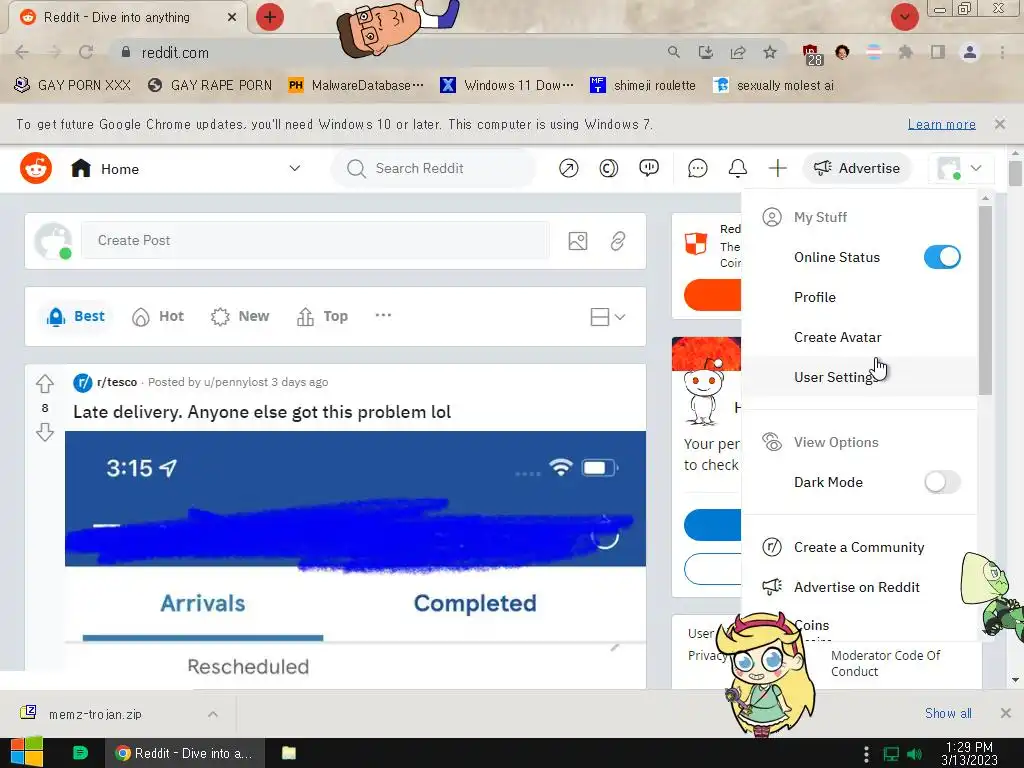Select Create Avatar in the user menu
The image size is (1024, 768).
tap(837, 338)
